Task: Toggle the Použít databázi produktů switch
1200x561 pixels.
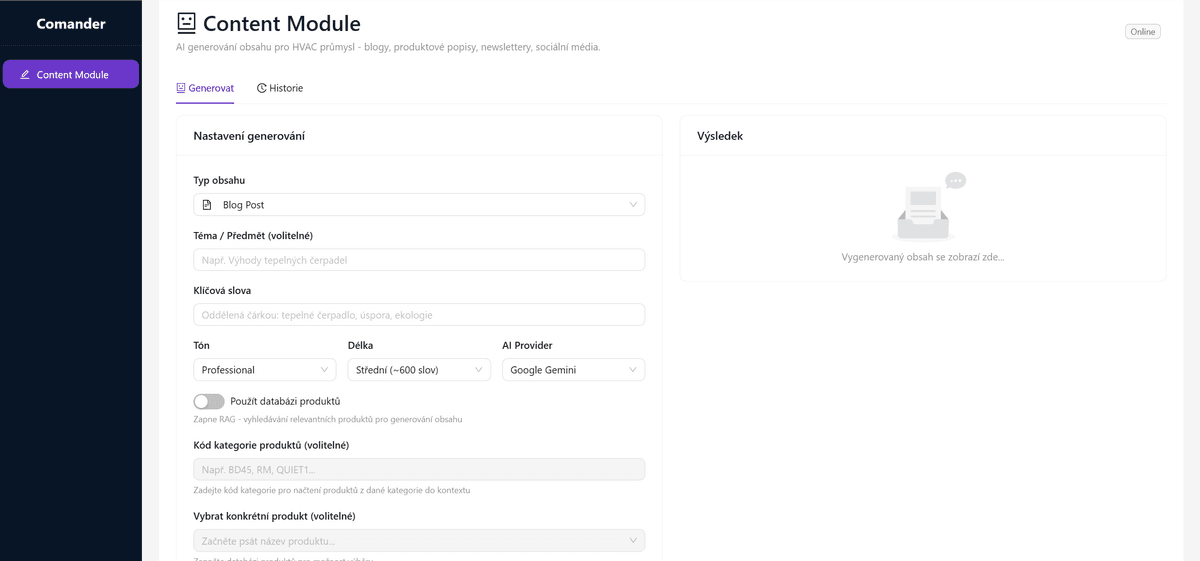Action: tap(209, 401)
